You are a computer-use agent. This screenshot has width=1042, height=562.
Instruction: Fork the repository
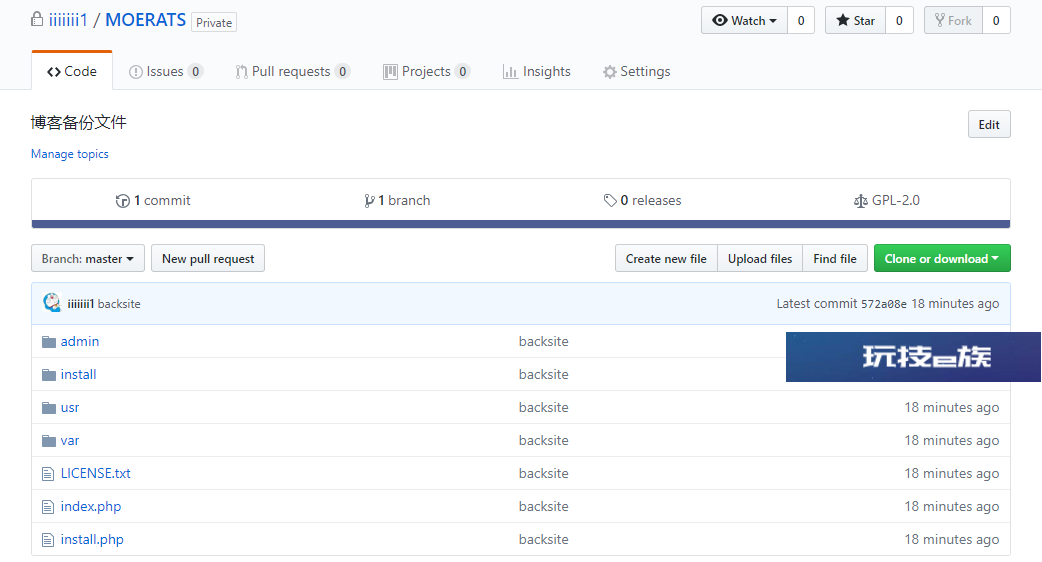[953, 21]
